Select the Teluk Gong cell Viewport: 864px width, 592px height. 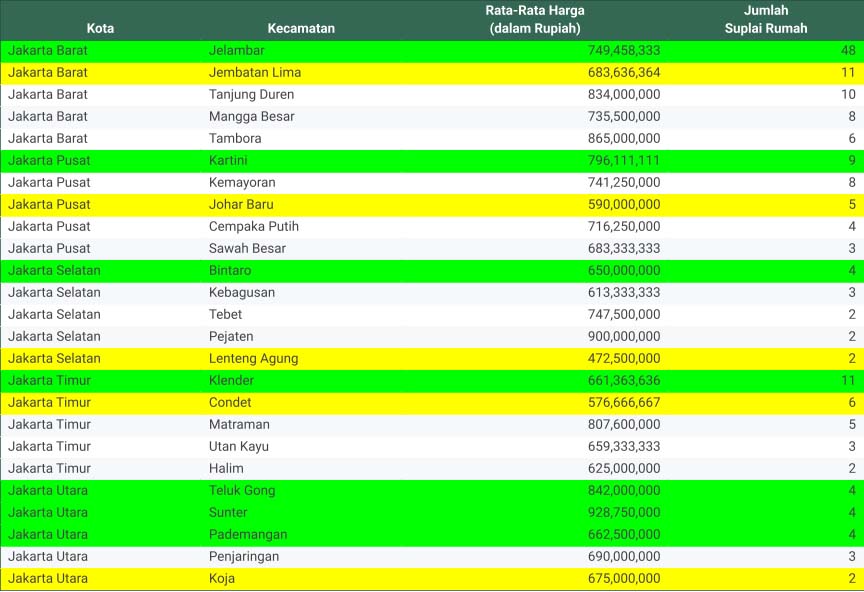(x=242, y=490)
